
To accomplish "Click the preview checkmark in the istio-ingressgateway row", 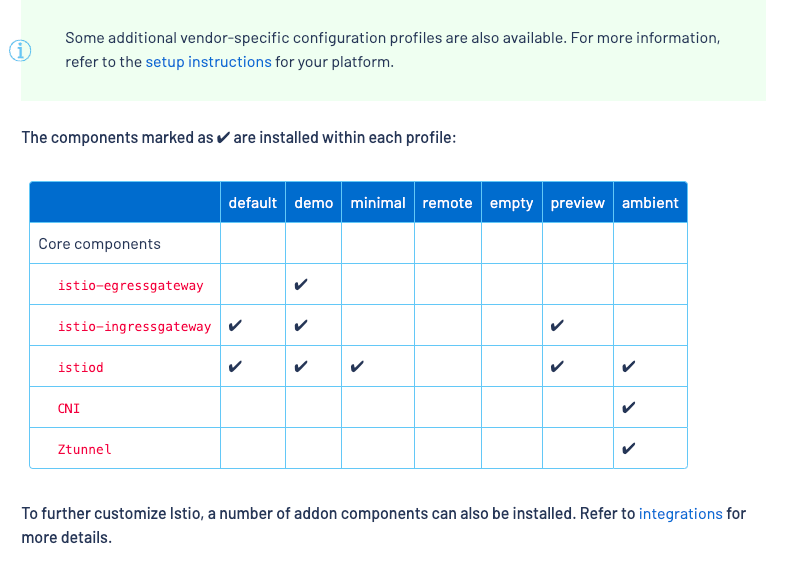I will click(557, 325).
